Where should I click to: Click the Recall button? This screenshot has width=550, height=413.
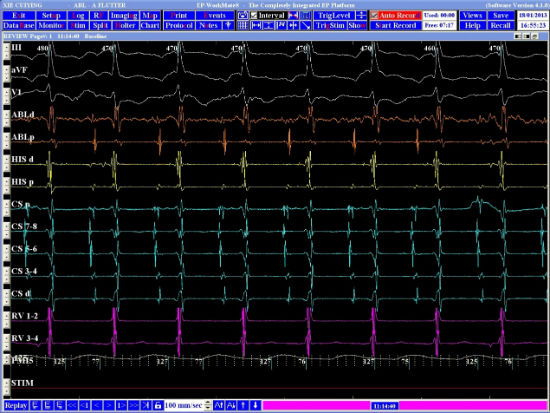[x=500, y=26]
